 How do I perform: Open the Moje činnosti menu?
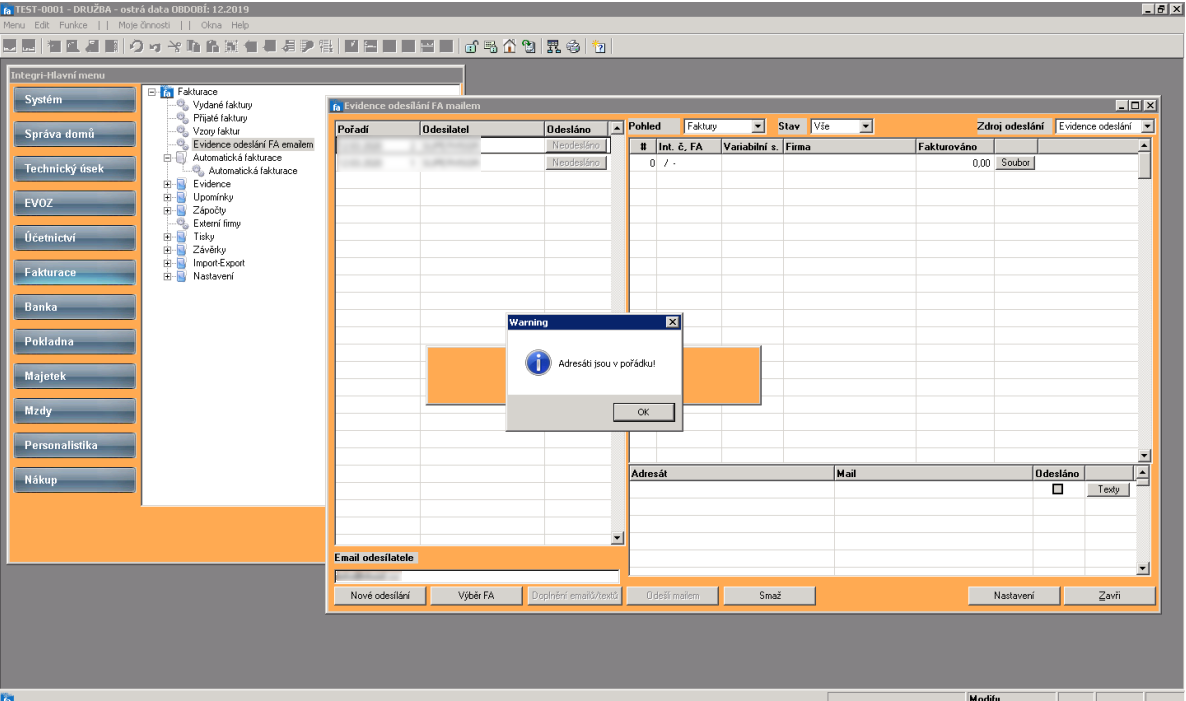[x=144, y=25]
